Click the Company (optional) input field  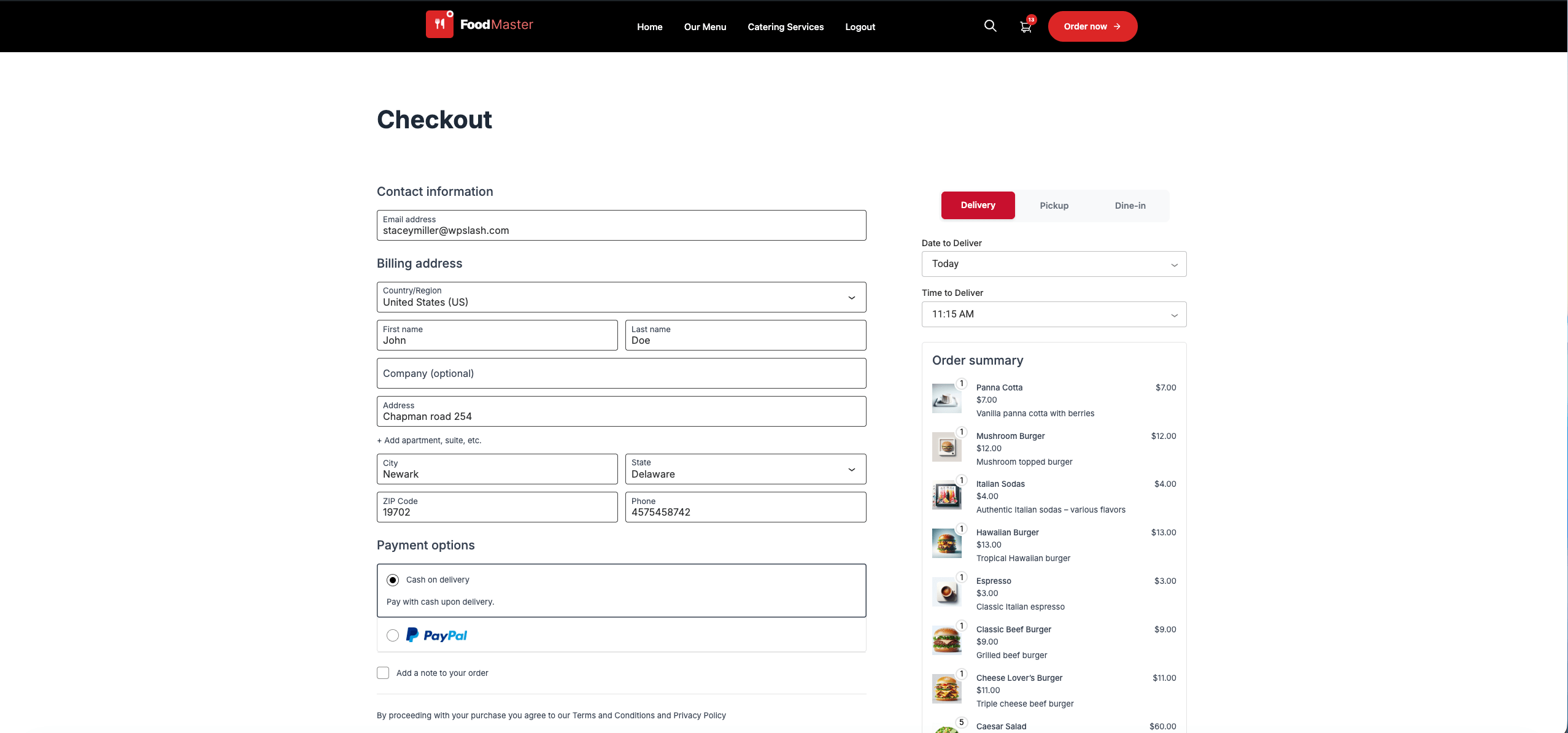[x=621, y=373]
